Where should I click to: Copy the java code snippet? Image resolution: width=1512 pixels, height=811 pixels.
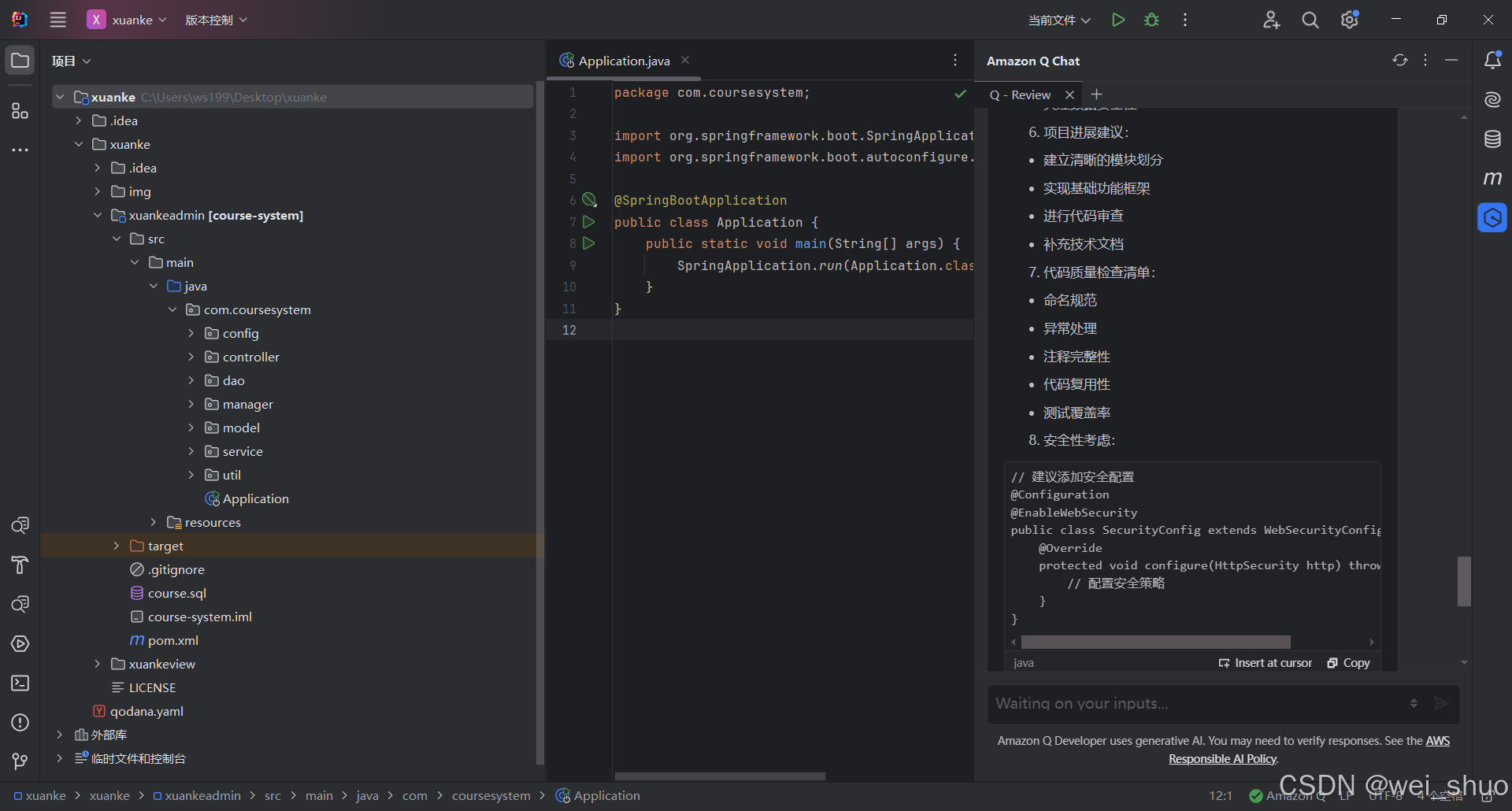pyautogui.click(x=1348, y=663)
